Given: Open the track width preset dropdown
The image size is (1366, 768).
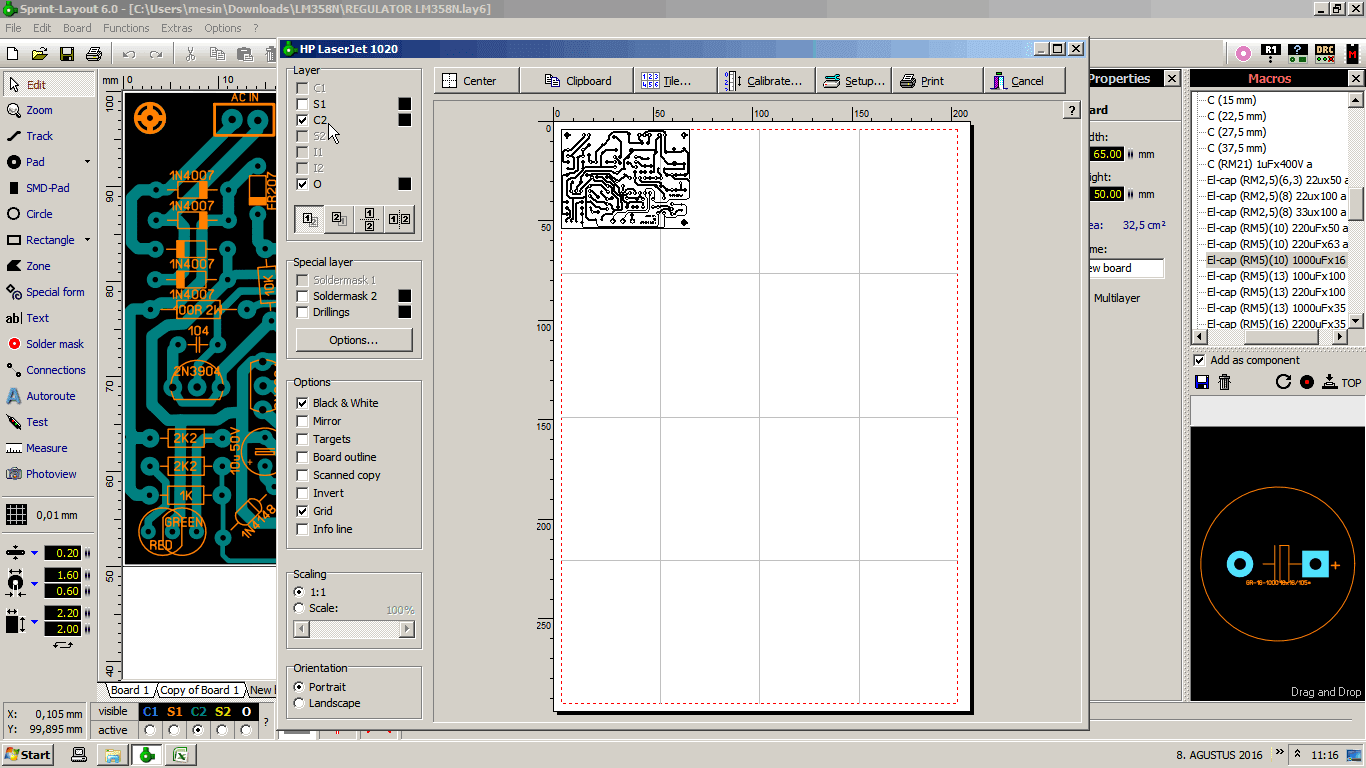Looking at the screenshot, I should tap(34, 553).
